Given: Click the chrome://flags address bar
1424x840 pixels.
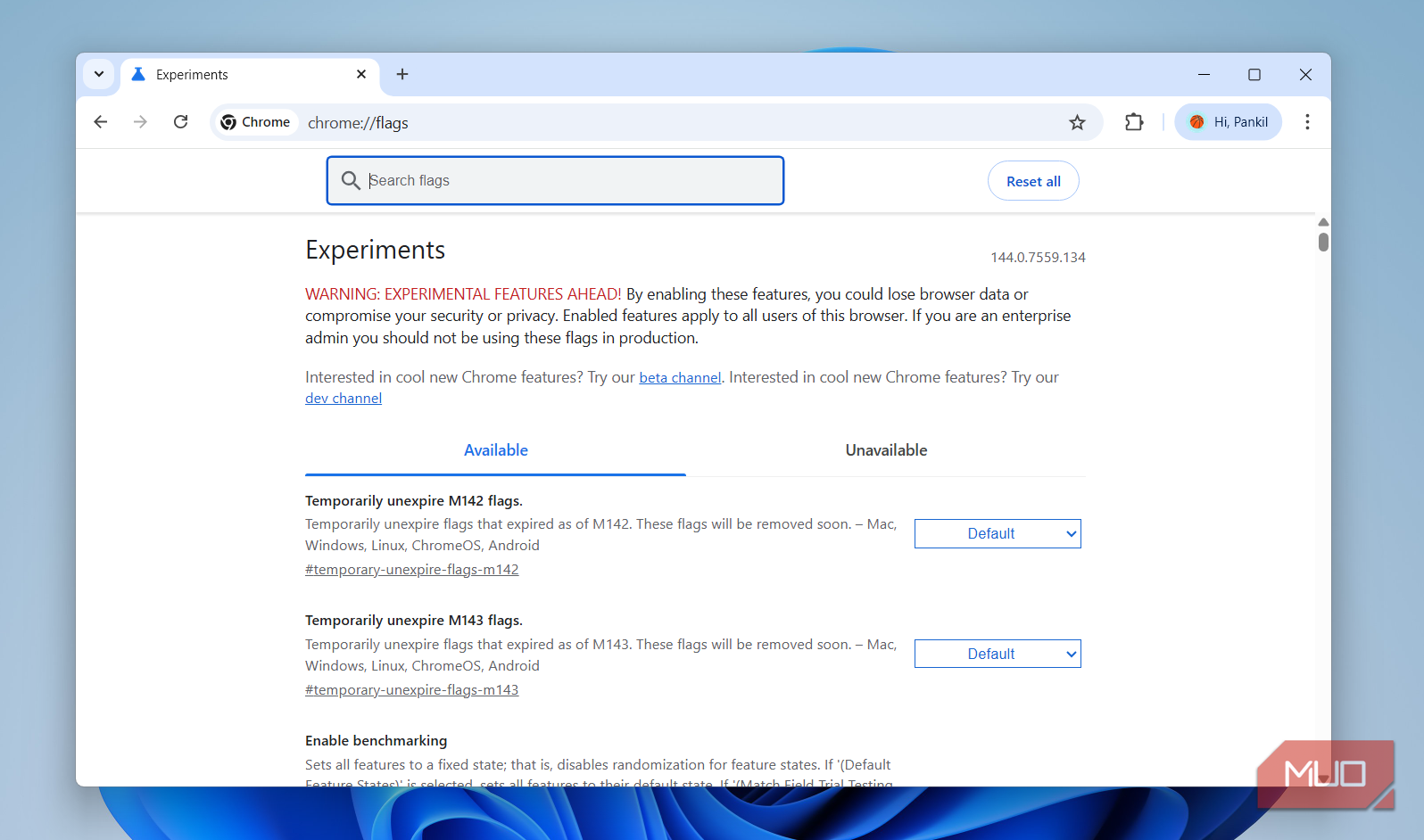Looking at the screenshot, I should pyautogui.click(x=656, y=122).
